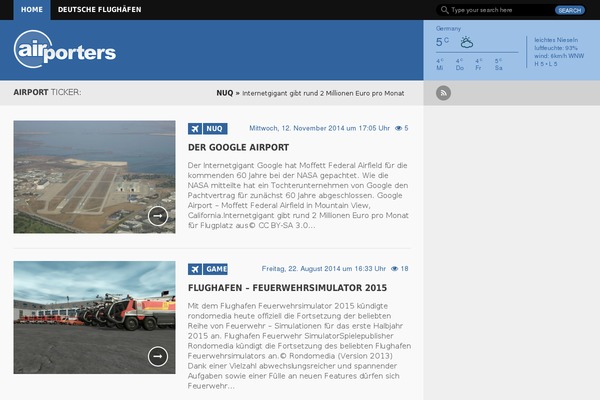Click the AIRPORT TICKER label
This screenshot has width=600, height=400.
tap(47, 92)
